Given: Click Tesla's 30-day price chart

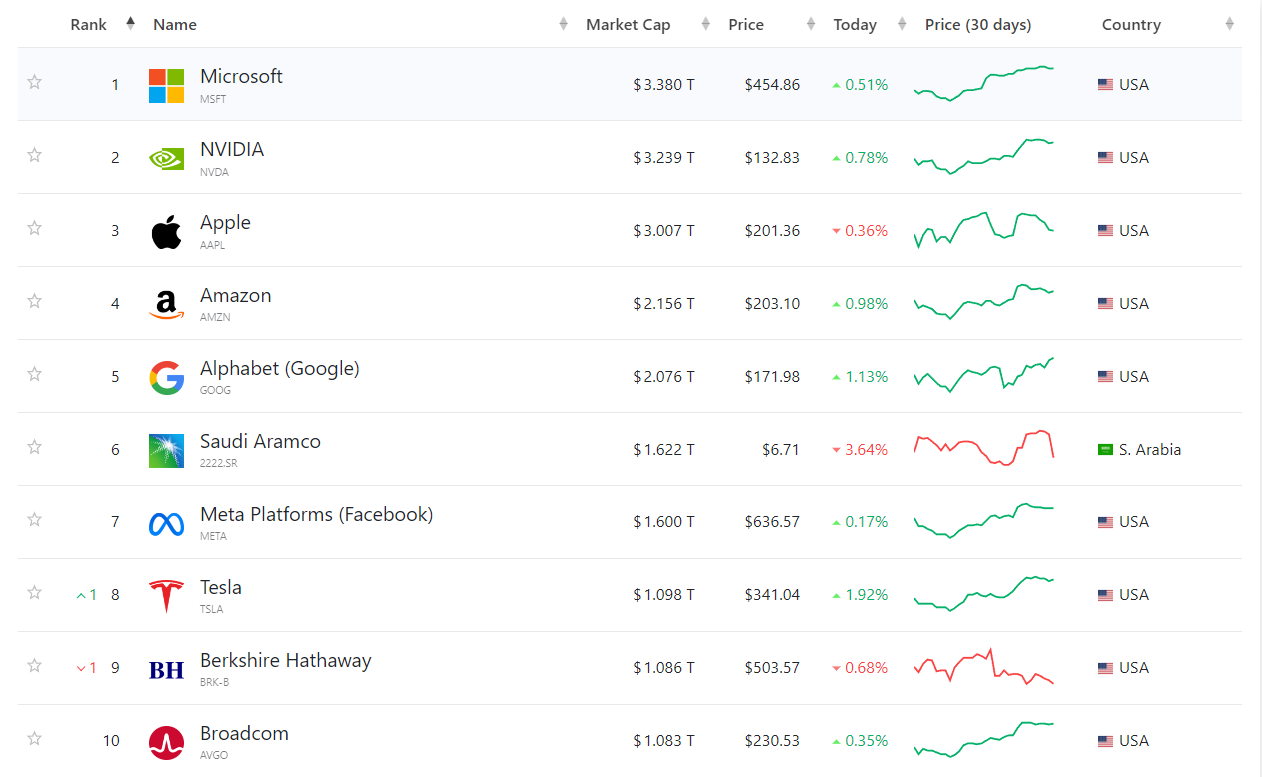Looking at the screenshot, I should (x=984, y=594).
